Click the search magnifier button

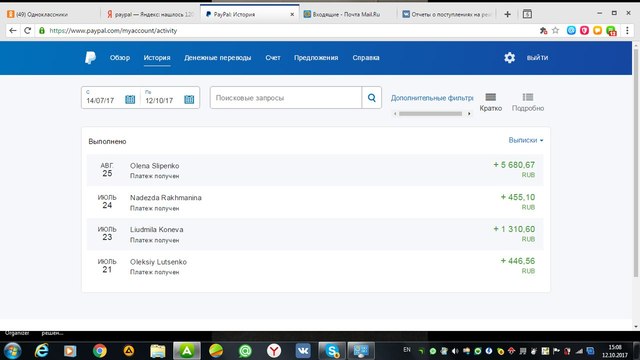coord(371,98)
